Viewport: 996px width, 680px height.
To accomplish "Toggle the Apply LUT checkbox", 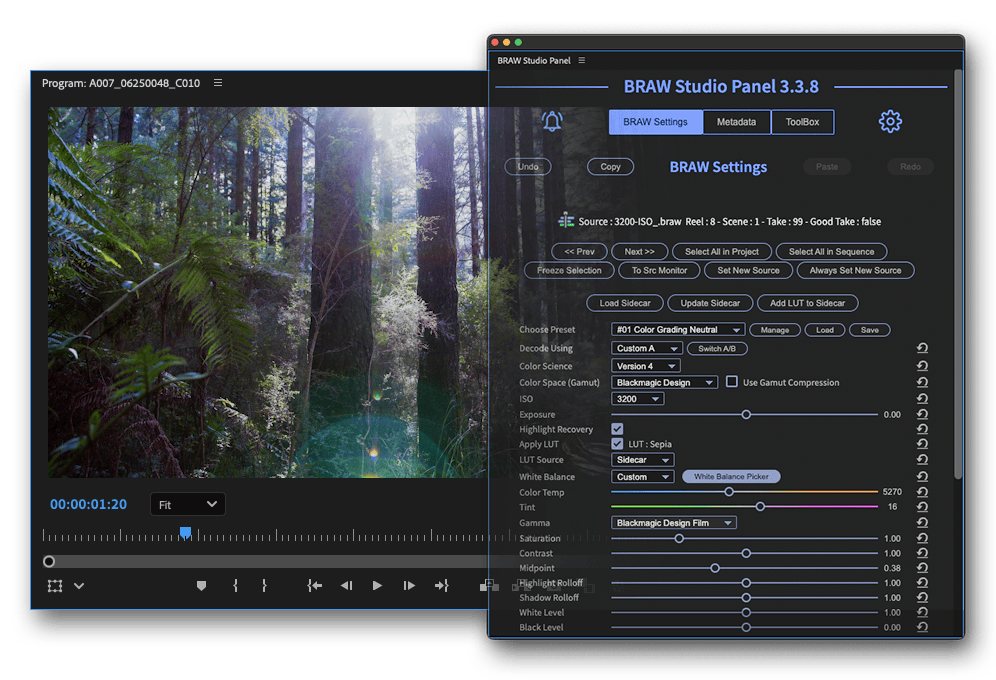I will pyautogui.click(x=617, y=444).
